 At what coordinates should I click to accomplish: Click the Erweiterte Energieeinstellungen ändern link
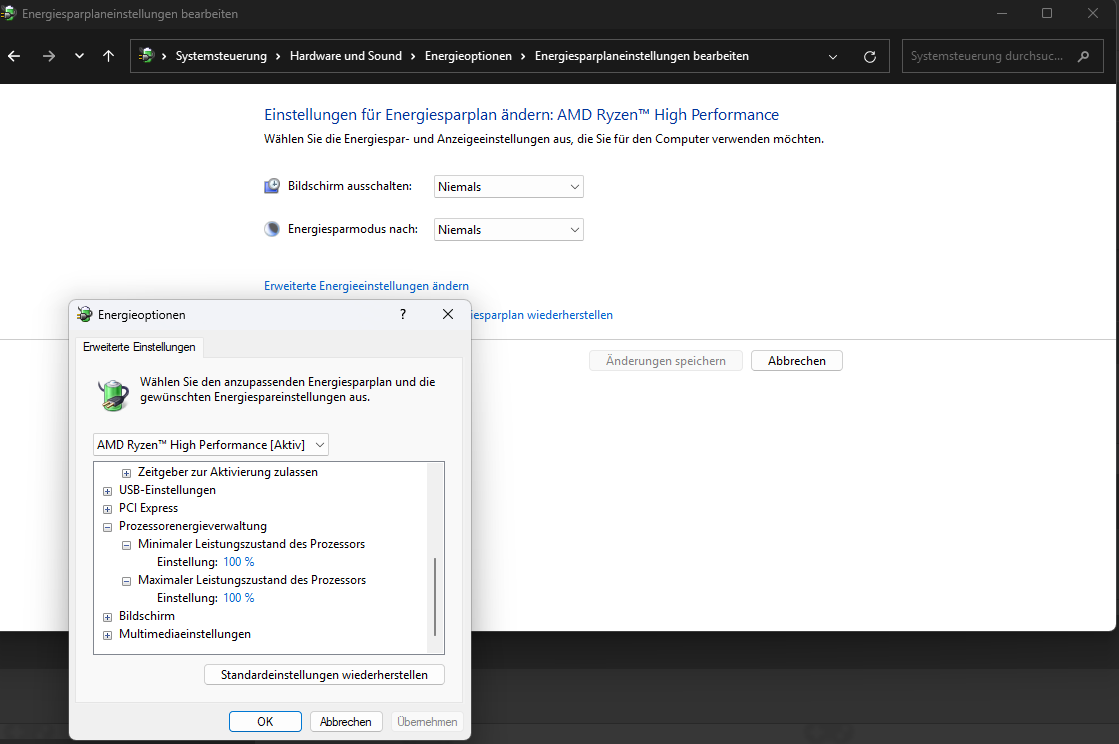366,286
